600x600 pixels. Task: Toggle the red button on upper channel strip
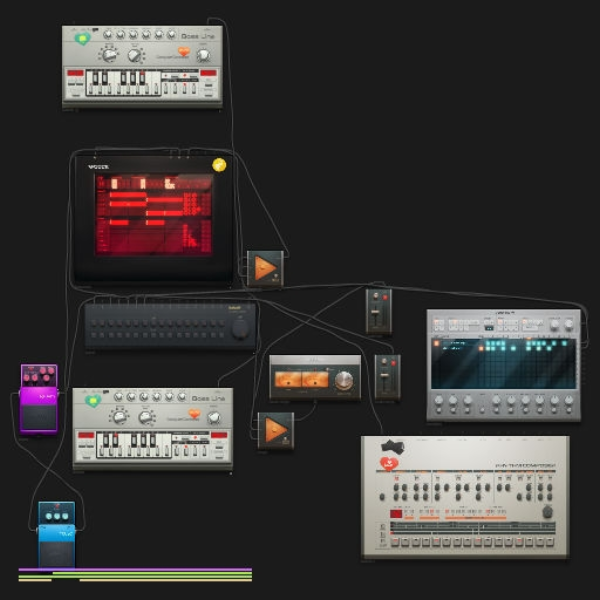385,297
